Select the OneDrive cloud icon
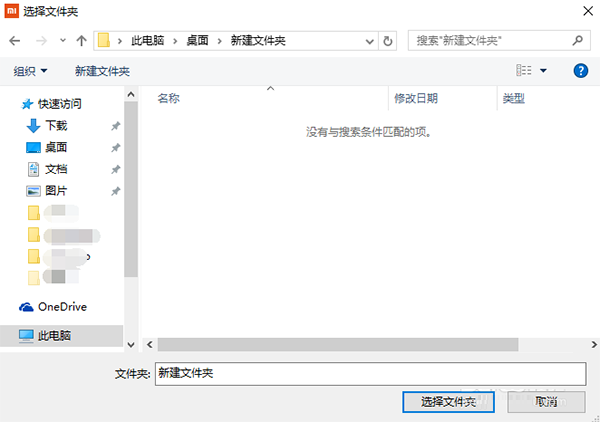Screen dimensions: 600x422 27,307
